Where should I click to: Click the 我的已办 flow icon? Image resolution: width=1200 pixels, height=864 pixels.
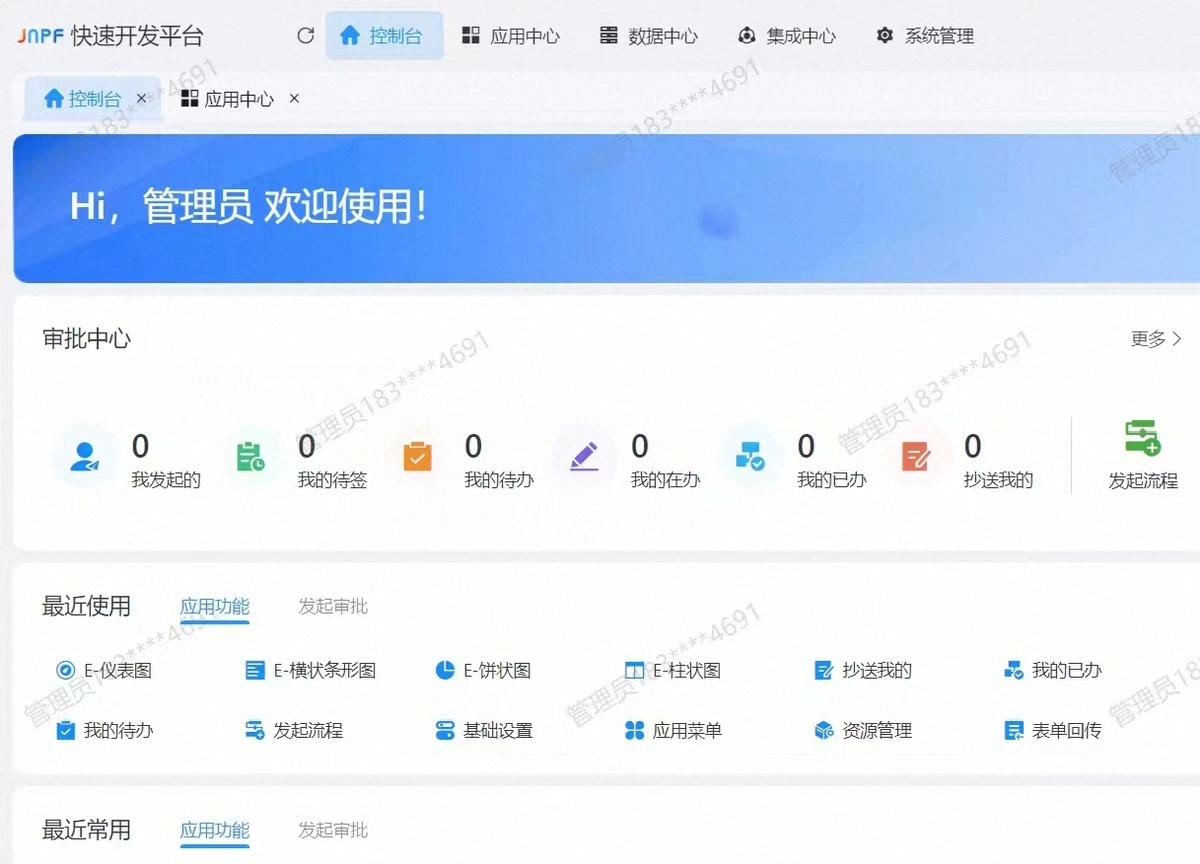coord(750,457)
